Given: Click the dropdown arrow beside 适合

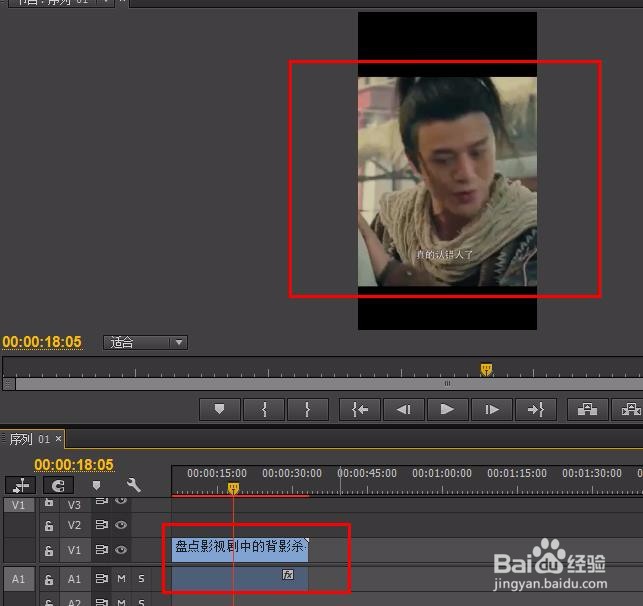Looking at the screenshot, I should 179,342.
